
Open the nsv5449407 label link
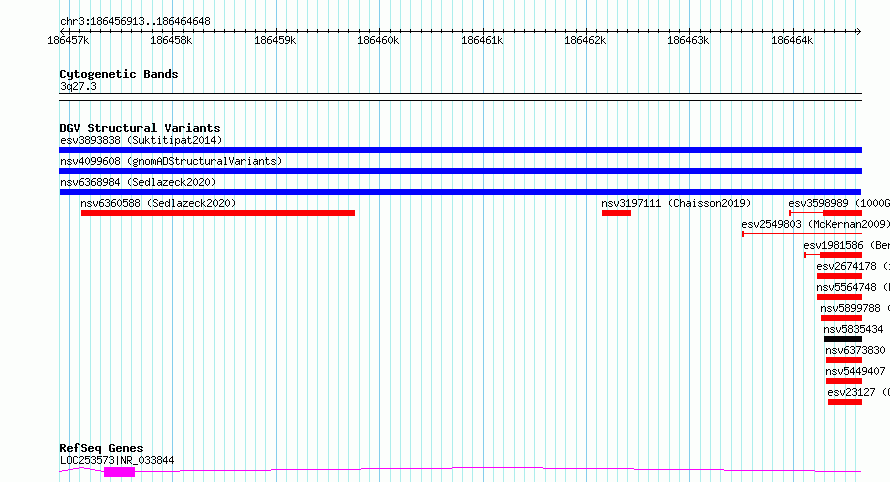[855, 371]
